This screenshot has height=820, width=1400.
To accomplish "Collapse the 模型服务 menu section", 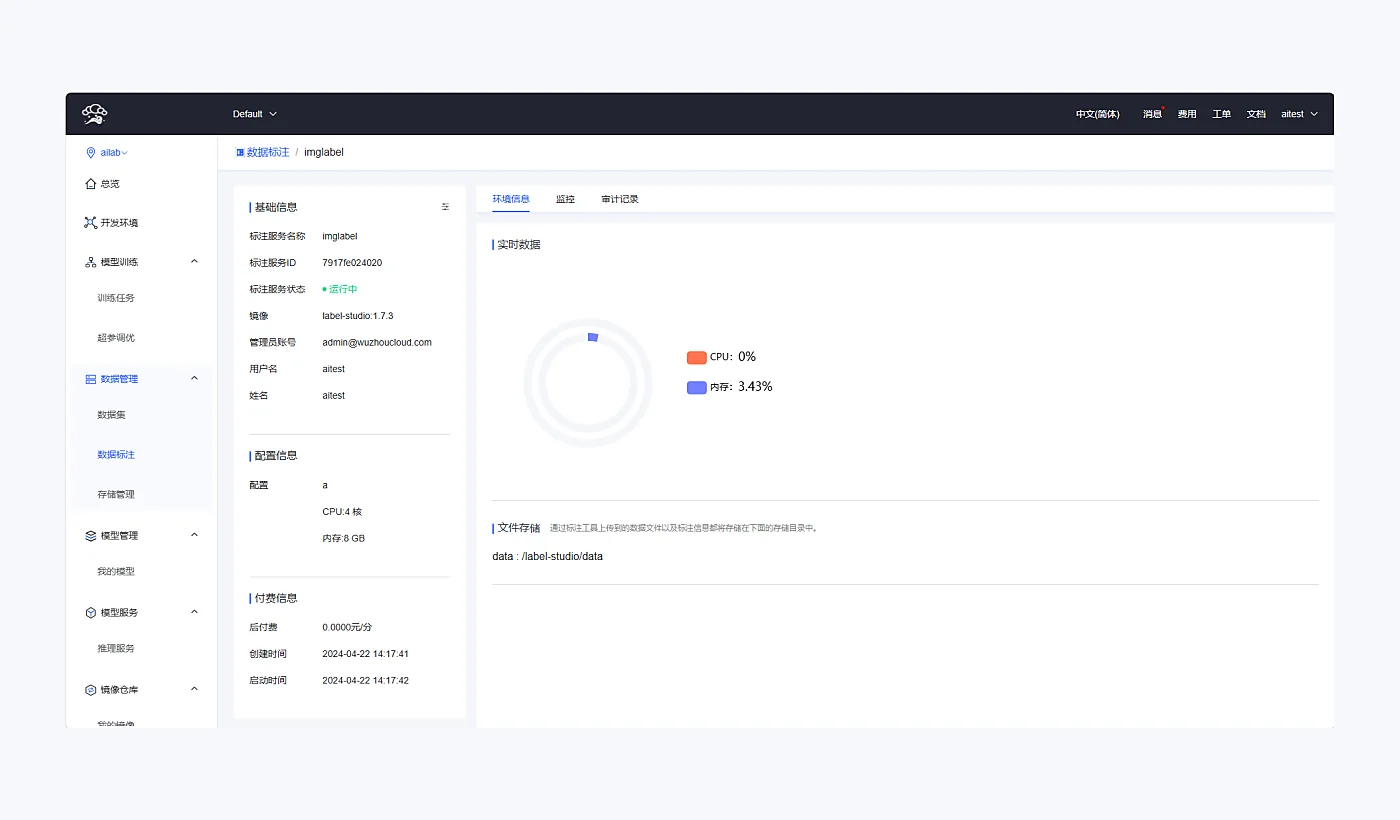I will pos(194,612).
